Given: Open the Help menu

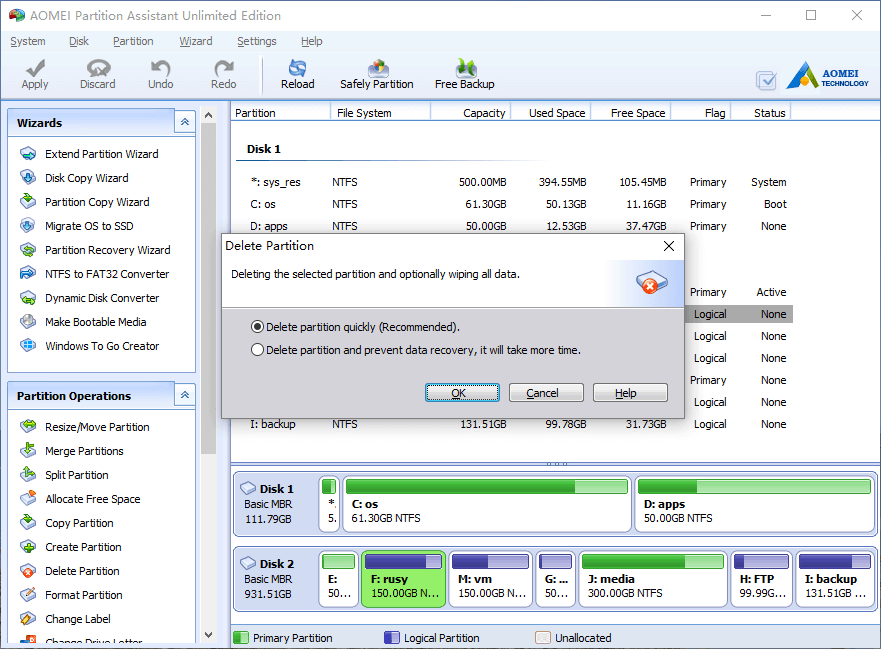Looking at the screenshot, I should [311, 41].
